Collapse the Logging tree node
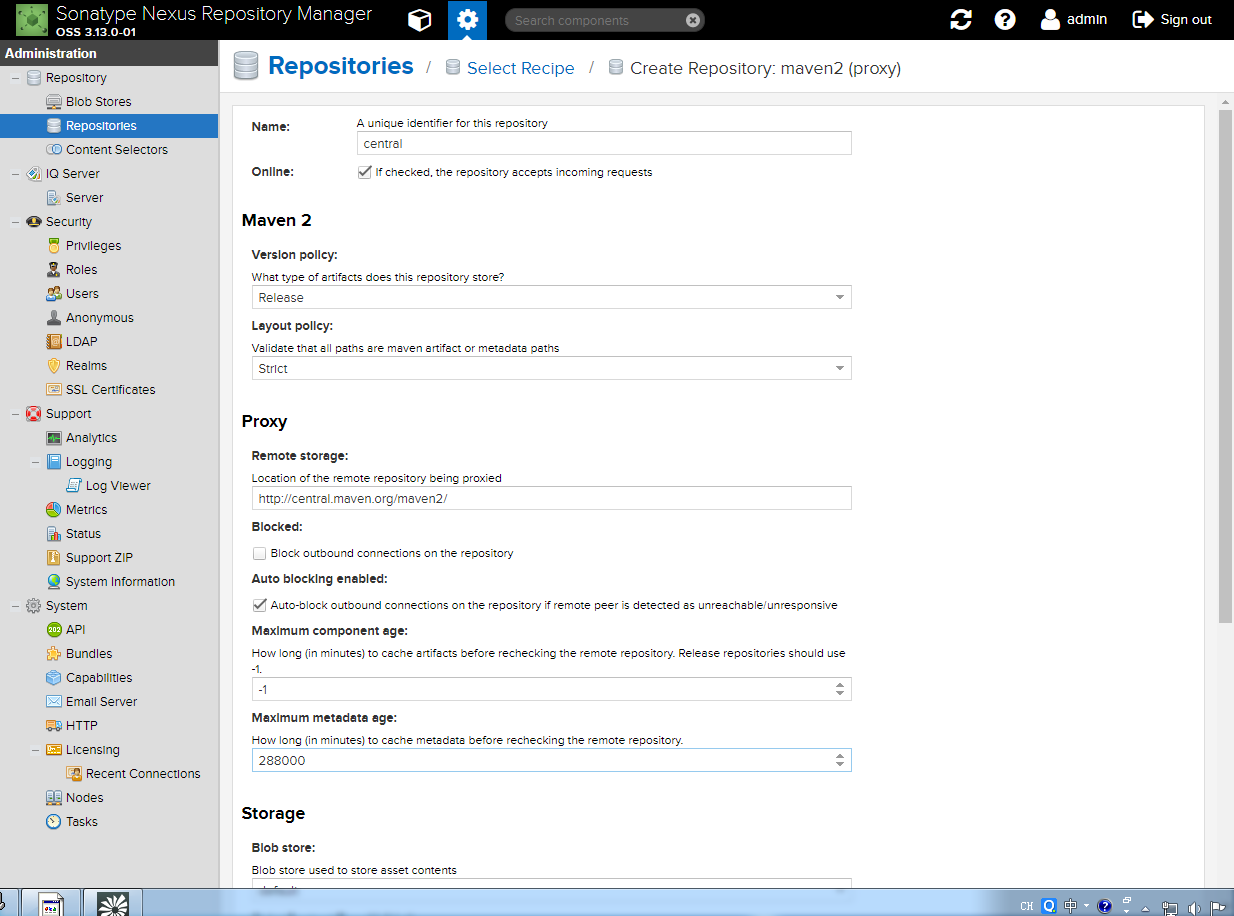Screen dimensions: 1234x916 [x=35, y=462]
